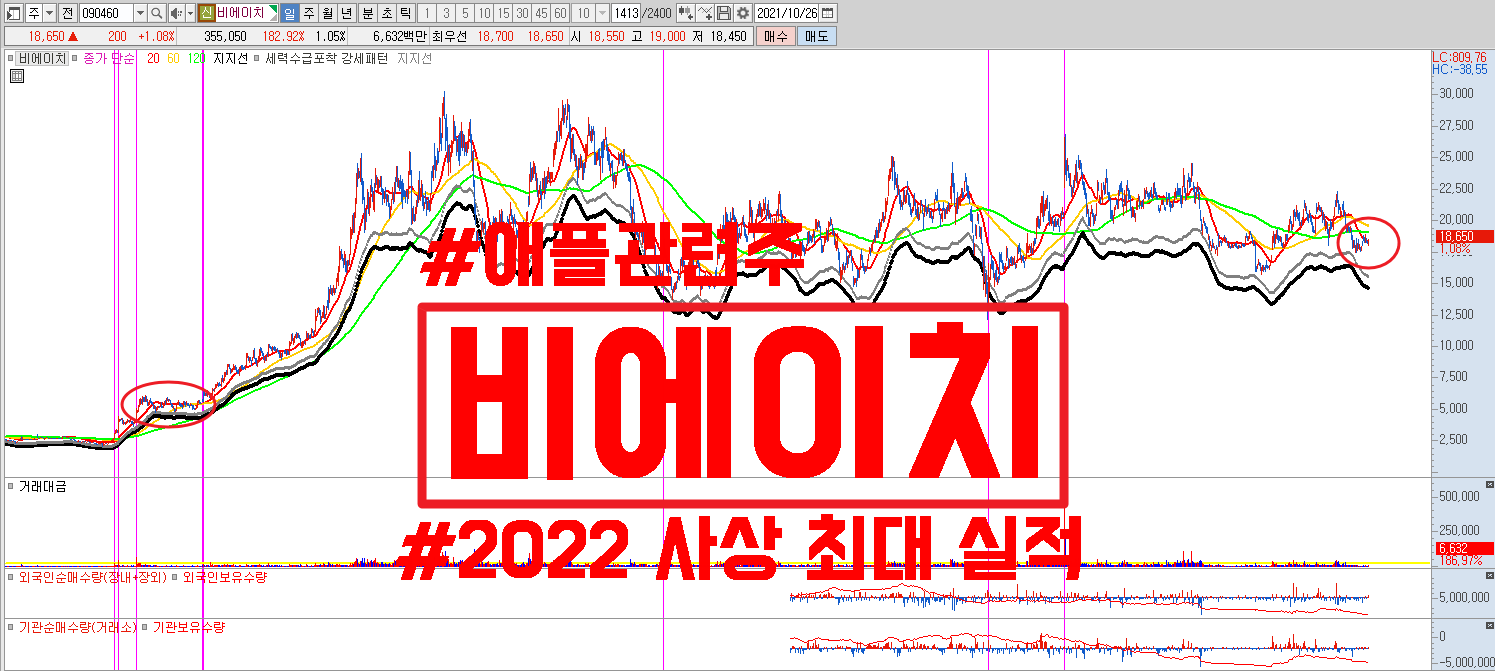Toggle the square before 거래대금 panel label
Viewport: 1495px width, 671px height.
coord(11,486)
